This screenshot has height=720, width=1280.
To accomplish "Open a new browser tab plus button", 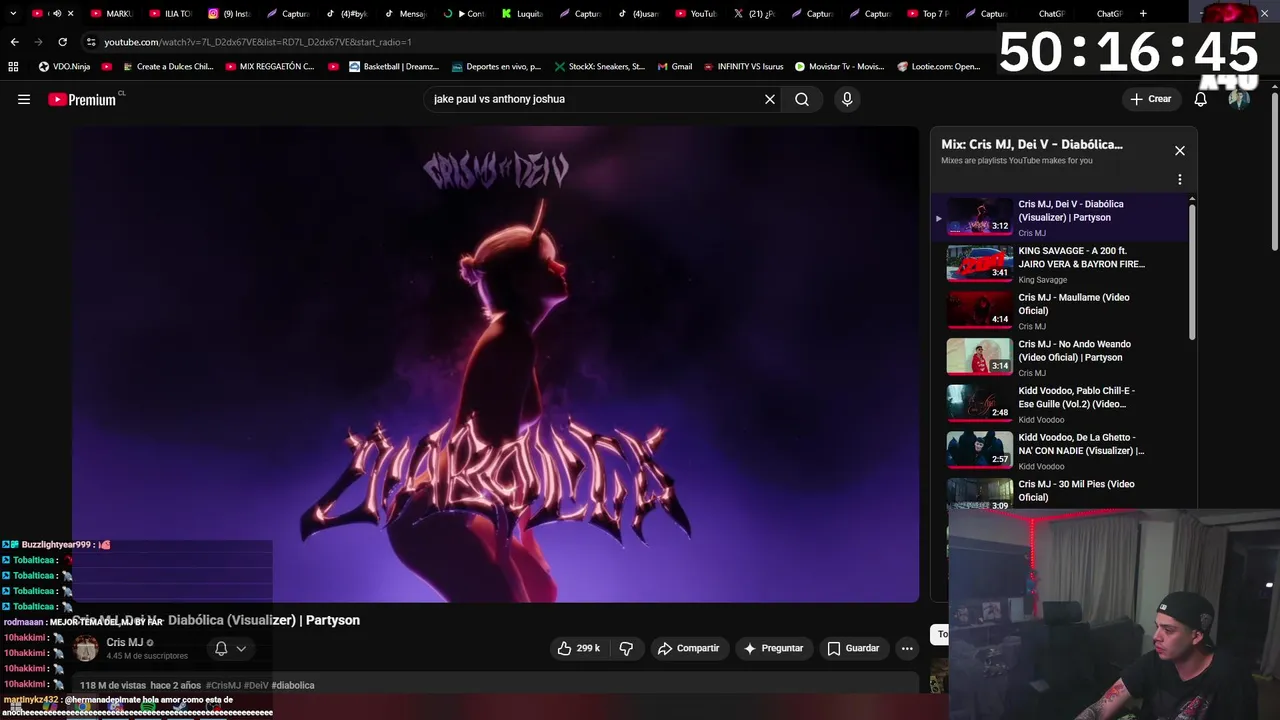I will click(1143, 14).
